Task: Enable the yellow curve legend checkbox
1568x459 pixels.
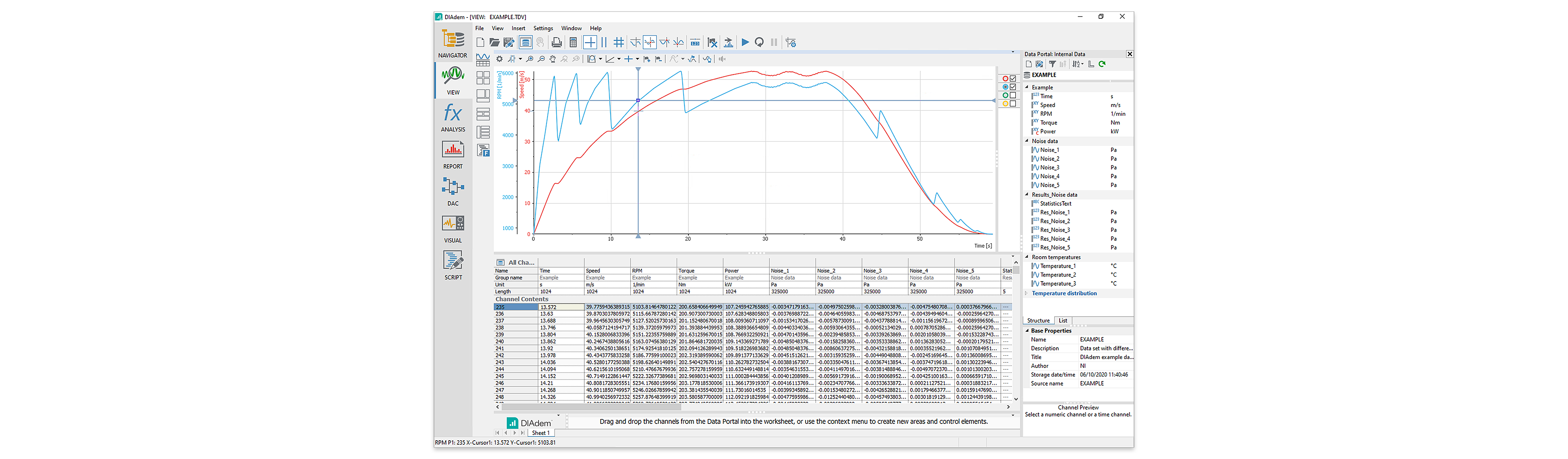Action: coord(1013,104)
